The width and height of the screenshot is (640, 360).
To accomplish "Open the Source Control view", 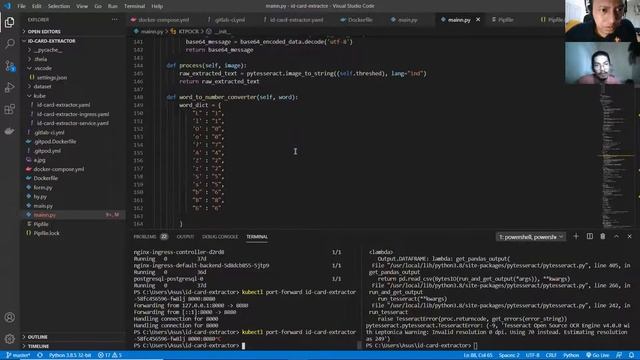I will click(x=9, y=66).
